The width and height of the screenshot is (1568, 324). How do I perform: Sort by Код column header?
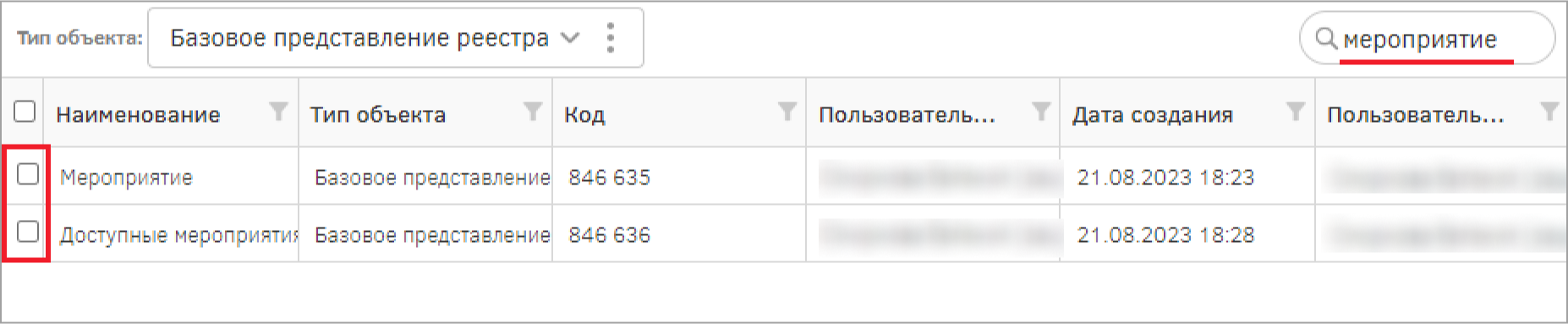tap(584, 115)
